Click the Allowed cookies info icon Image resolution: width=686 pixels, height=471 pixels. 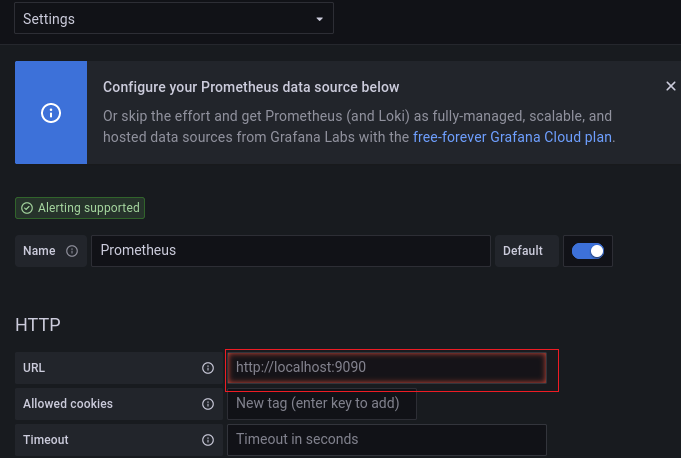pyautogui.click(x=208, y=404)
